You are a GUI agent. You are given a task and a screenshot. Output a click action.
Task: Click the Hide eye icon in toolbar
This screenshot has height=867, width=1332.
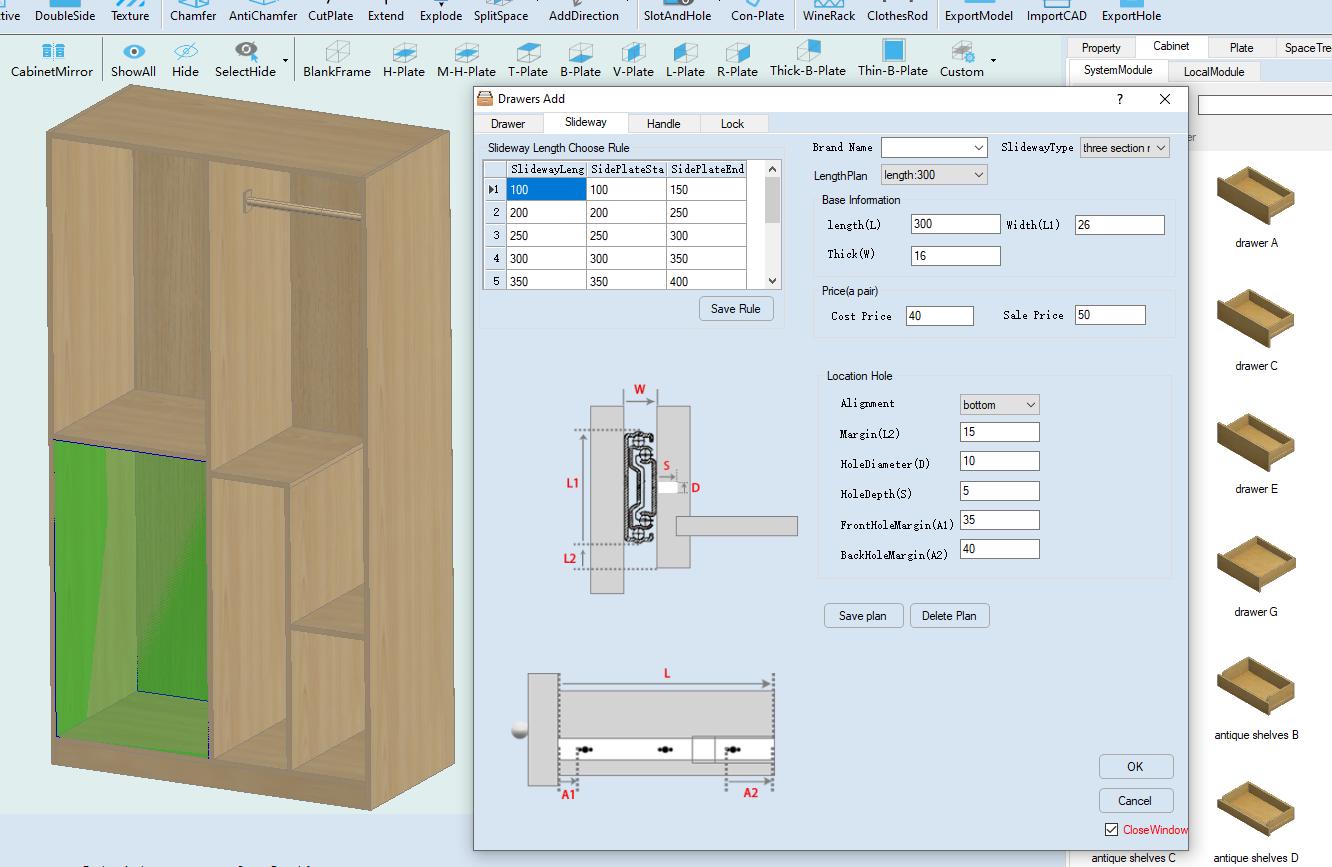[185, 52]
